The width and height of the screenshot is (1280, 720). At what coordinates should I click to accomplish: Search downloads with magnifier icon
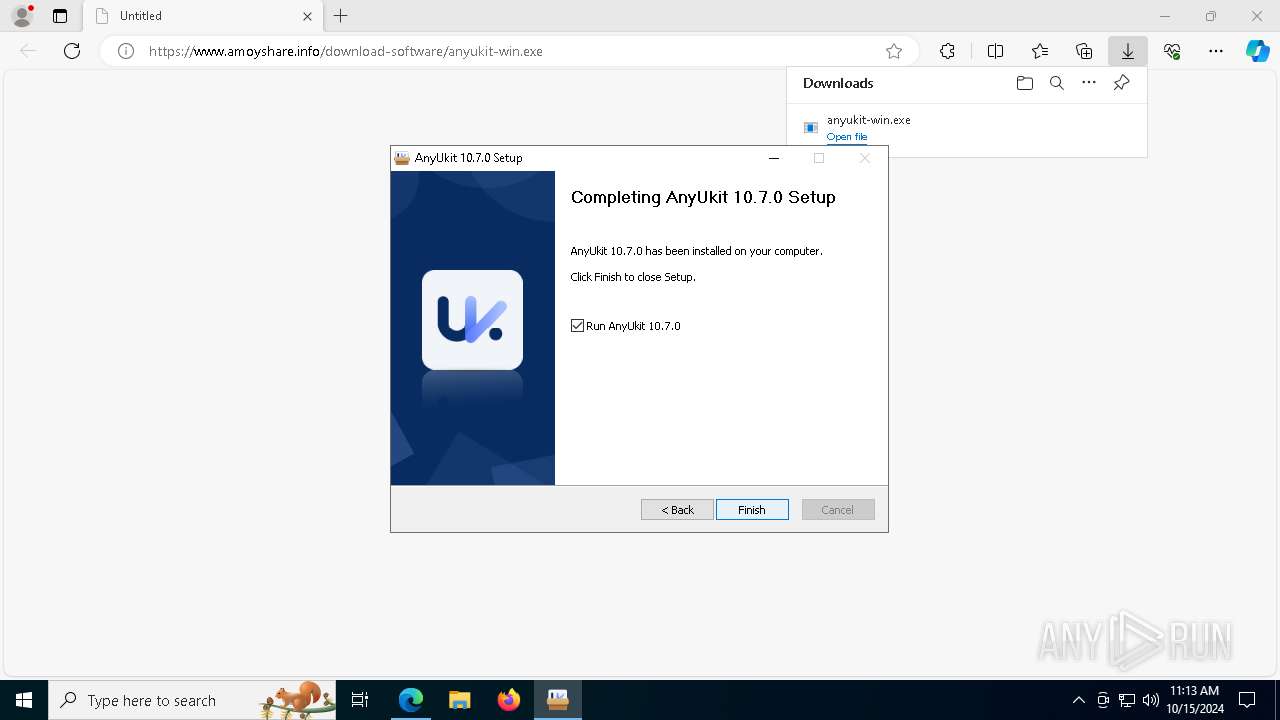click(x=1056, y=83)
